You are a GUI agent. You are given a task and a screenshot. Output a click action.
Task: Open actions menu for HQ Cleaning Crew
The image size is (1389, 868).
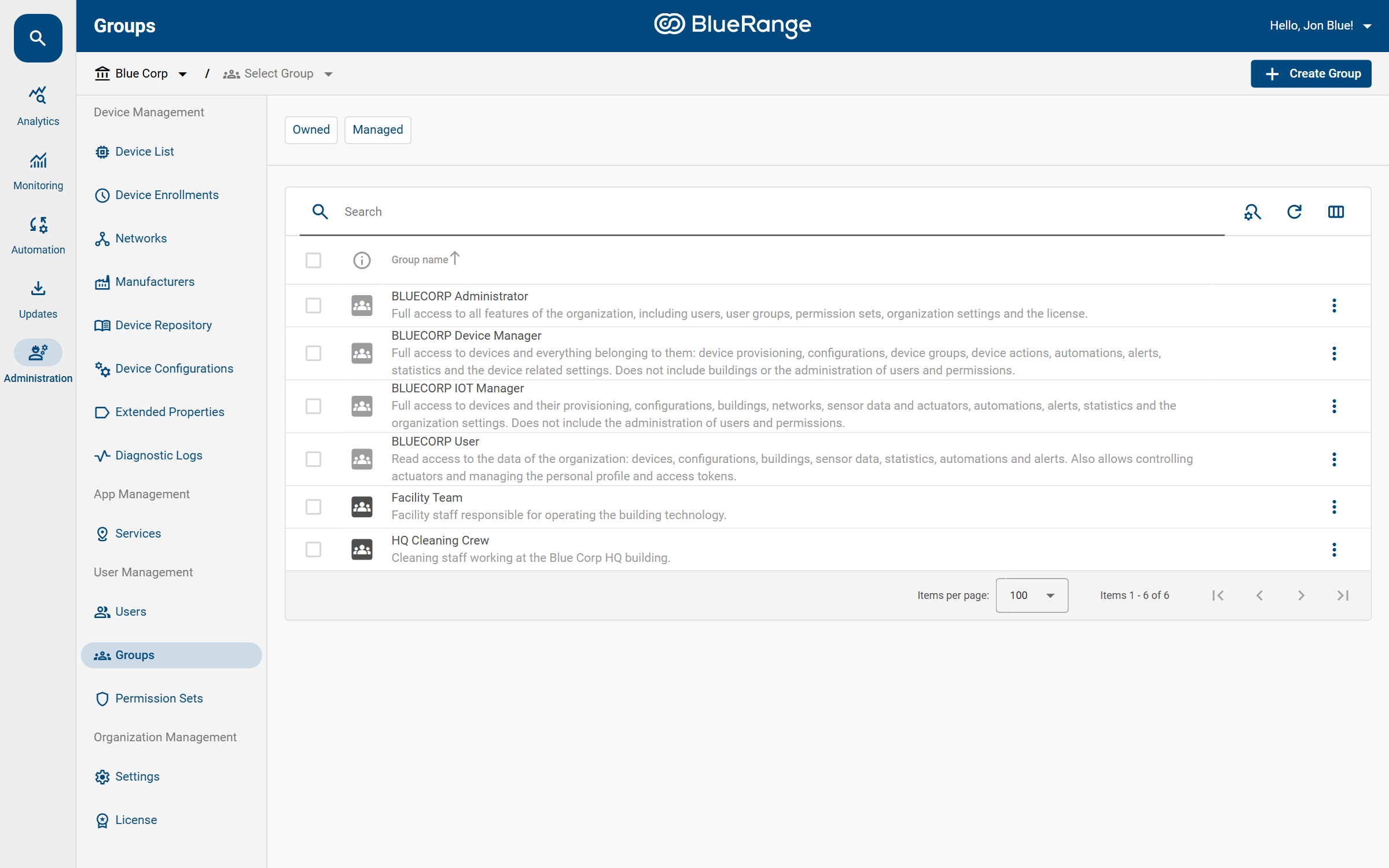[x=1334, y=550]
